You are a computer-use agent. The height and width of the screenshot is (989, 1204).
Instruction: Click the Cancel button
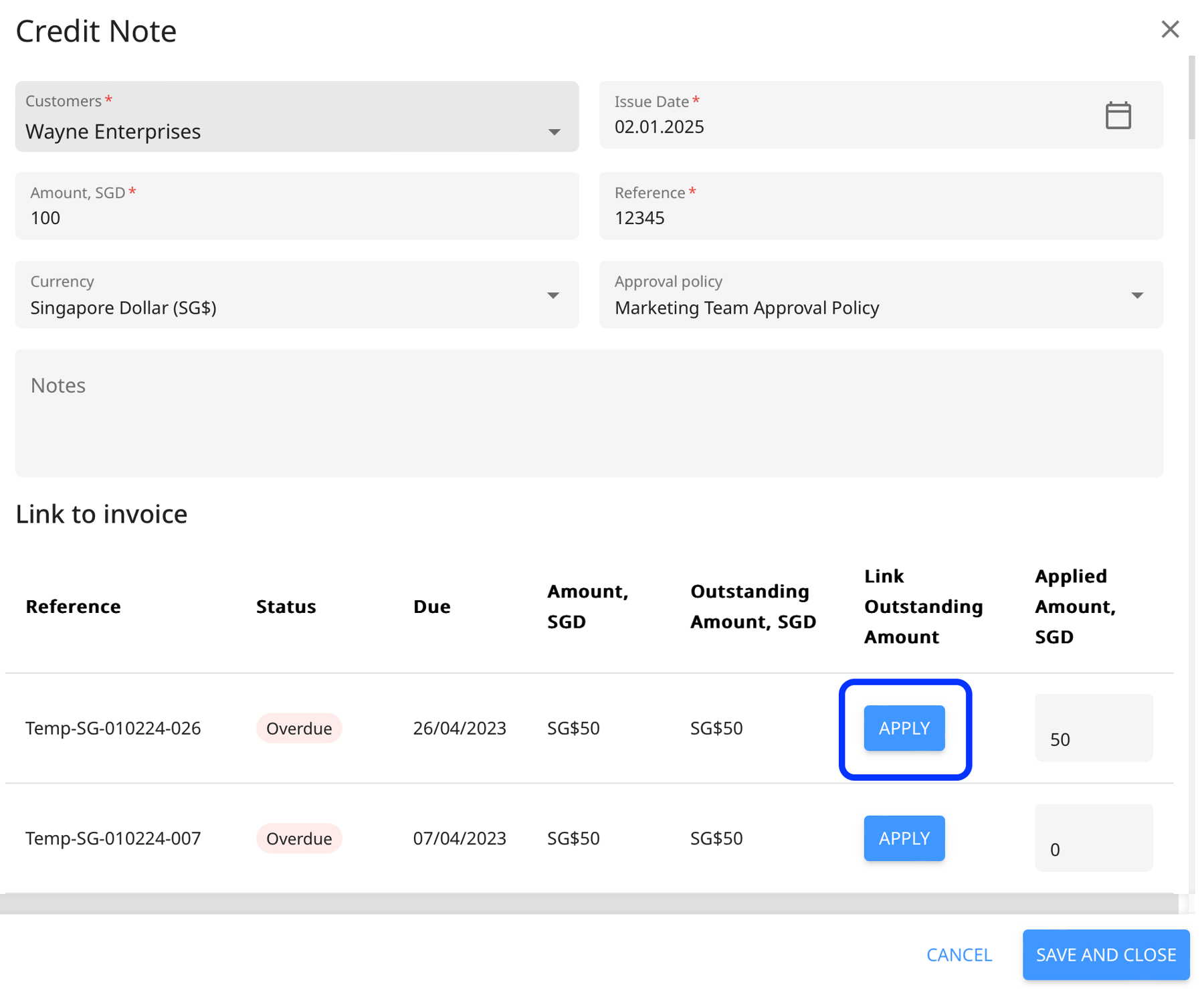pos(959,955)
